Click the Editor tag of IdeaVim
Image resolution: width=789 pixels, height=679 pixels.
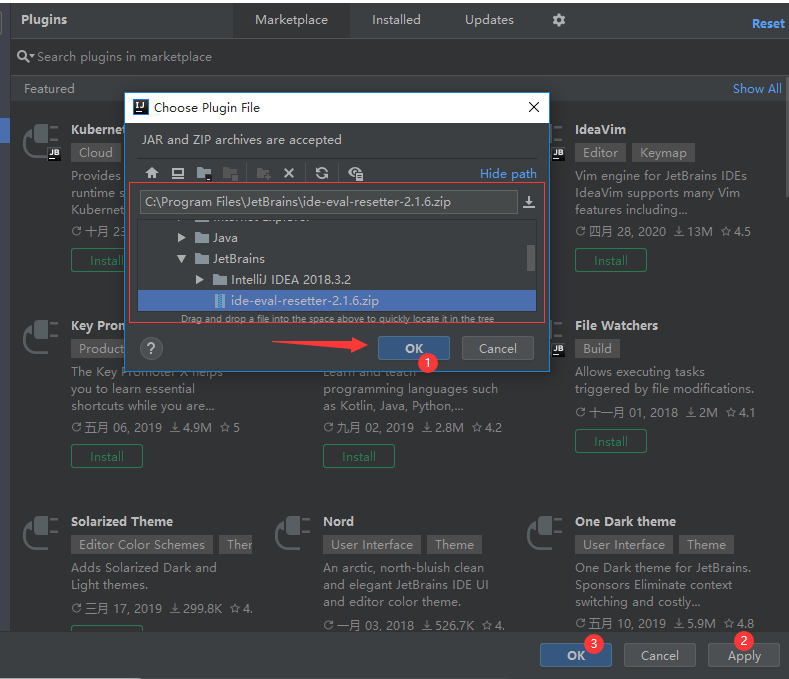[600, 153]
